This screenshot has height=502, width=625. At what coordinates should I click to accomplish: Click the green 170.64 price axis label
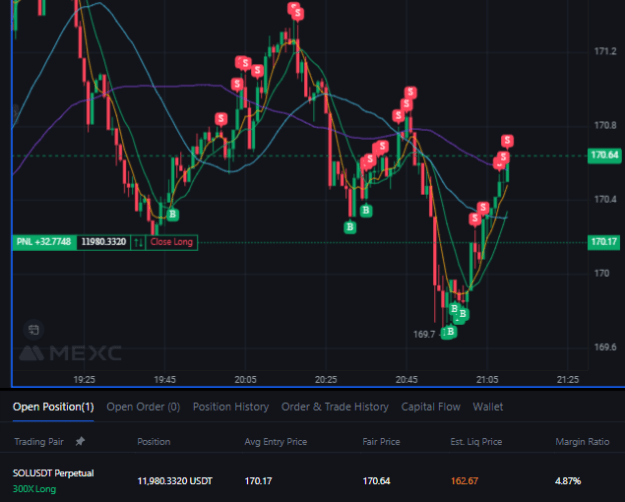(x=604, y=155)
